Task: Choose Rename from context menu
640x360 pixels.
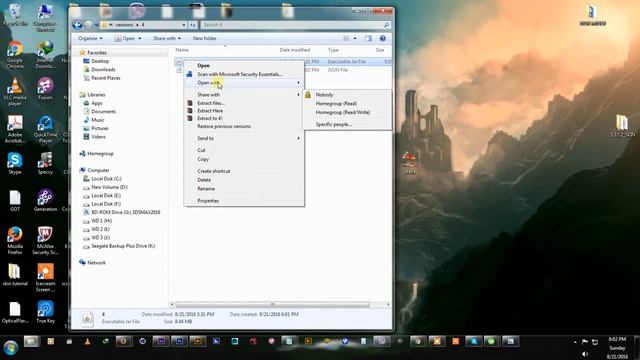Action: click(x=206, y=189)
